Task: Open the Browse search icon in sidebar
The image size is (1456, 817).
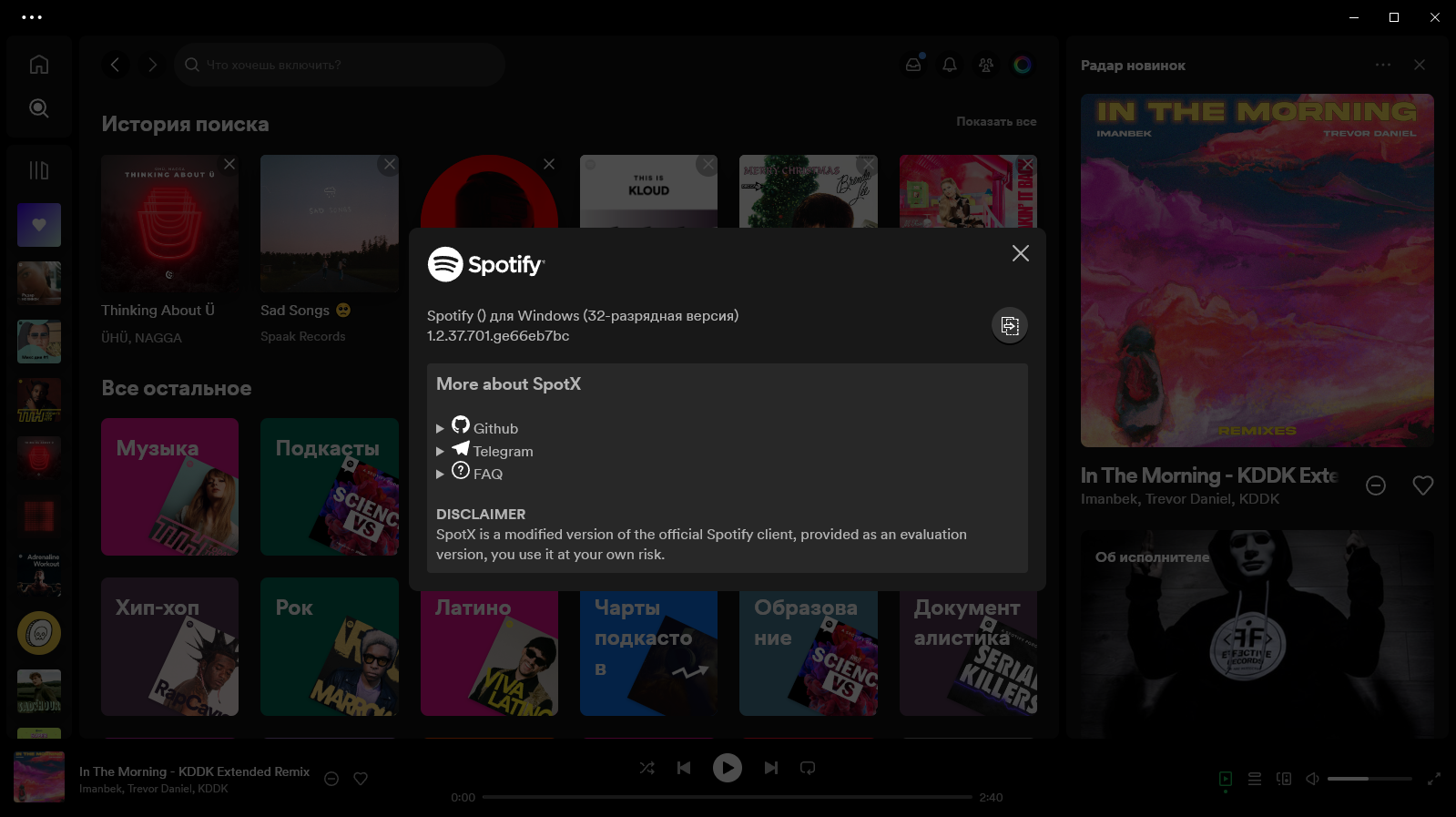Action: click(x=39, y=108)
